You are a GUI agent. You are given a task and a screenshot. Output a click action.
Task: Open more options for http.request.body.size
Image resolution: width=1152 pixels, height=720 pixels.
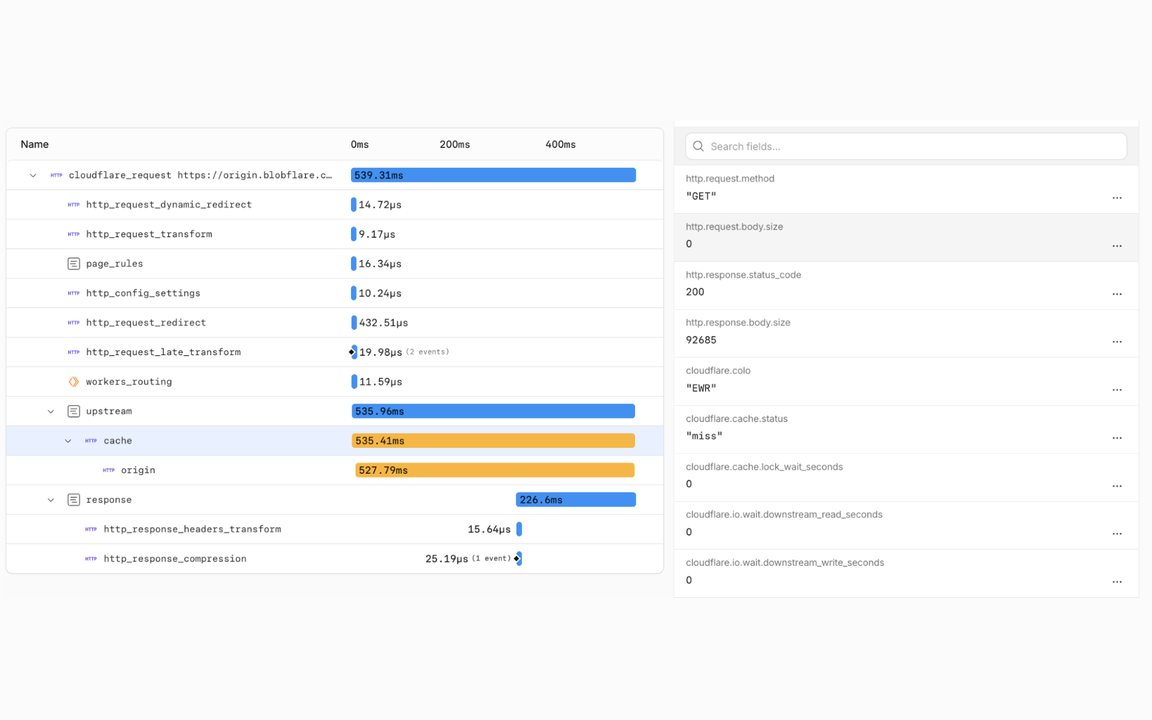pos(1117,245)
